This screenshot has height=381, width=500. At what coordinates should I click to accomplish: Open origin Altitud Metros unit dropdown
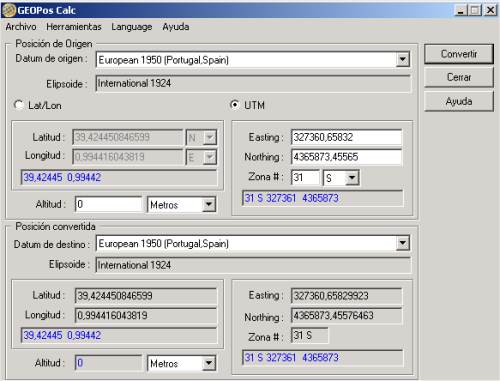coord(209,204)
